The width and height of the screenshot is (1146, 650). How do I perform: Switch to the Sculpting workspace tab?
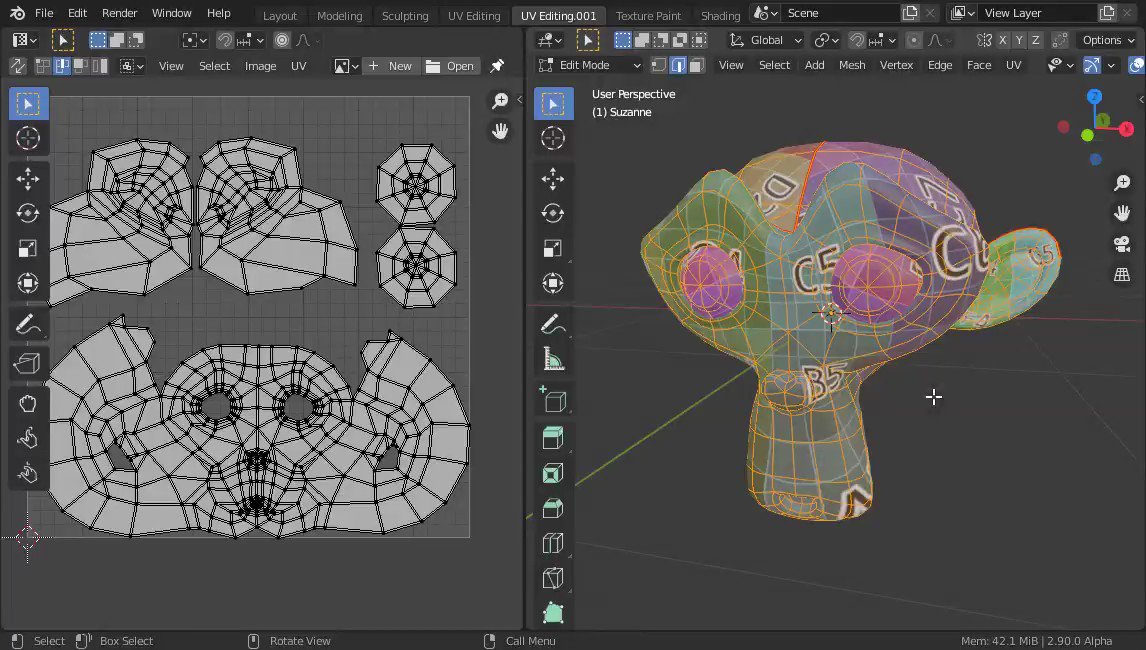point(405,15)
